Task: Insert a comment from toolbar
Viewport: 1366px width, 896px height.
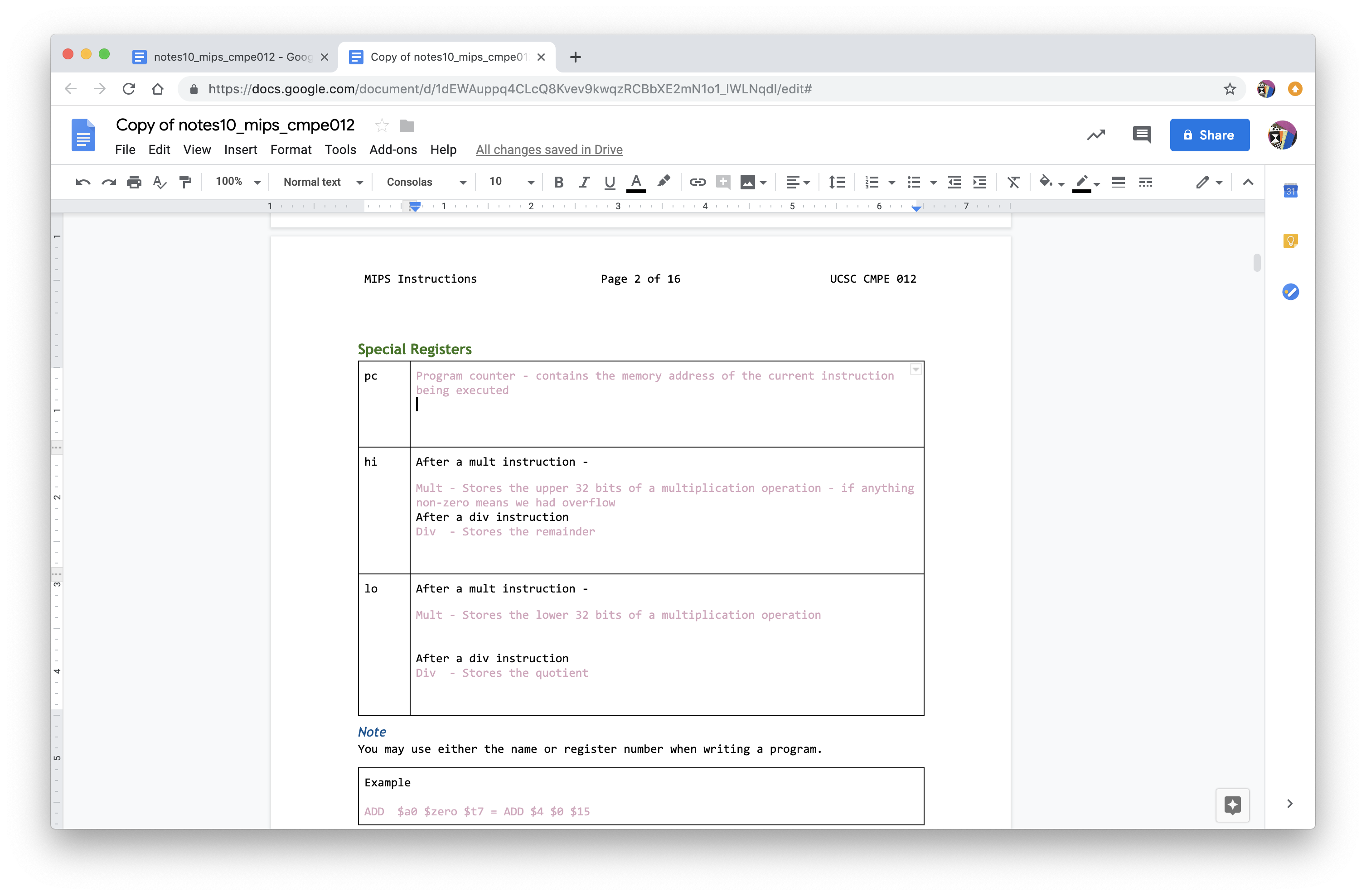Action: [x=722, y=183]
